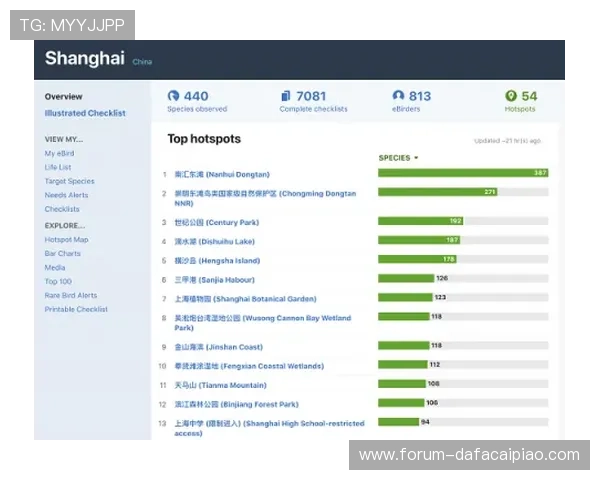The image size is (600, 480).
Task: Click the 187 species bar for Dishuihu Lake
Action: click(x=419, y=240)
